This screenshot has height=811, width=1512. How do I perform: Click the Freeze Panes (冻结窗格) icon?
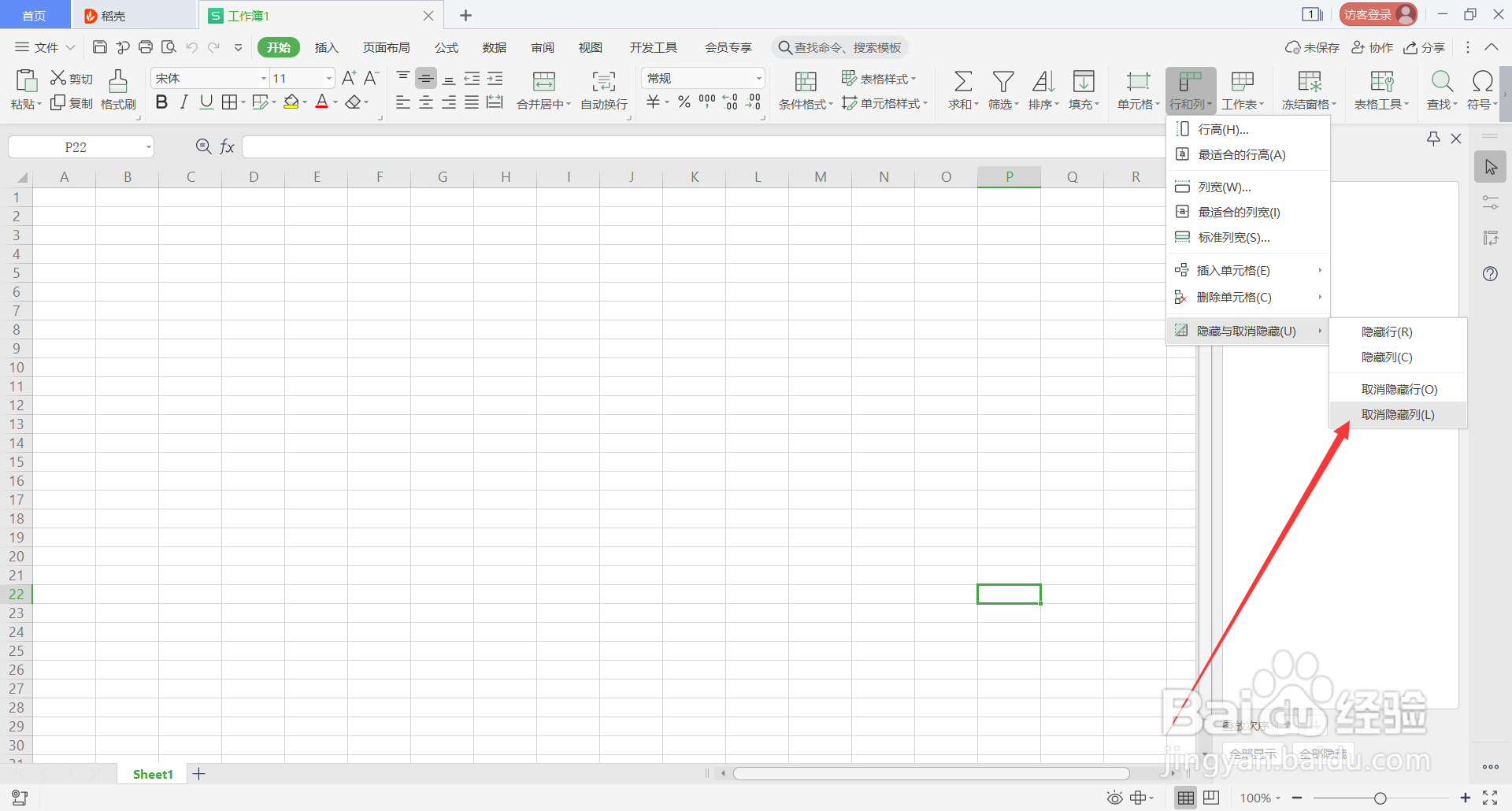click(1310, 81)
